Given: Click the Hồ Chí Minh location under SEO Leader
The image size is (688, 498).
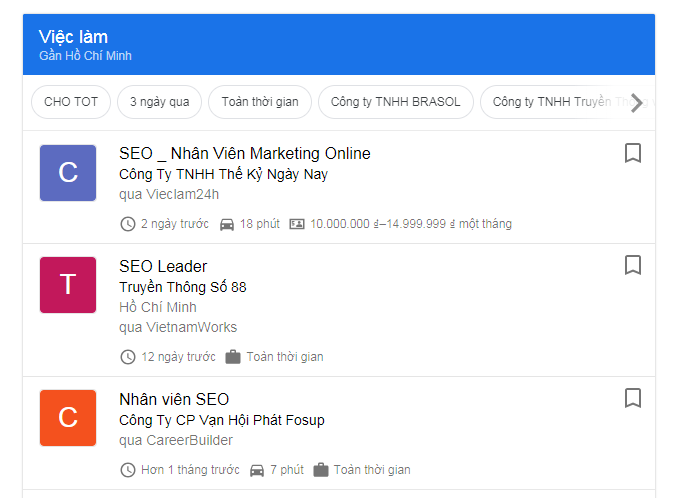Looking at the screenshot, I should pos(158,307).
